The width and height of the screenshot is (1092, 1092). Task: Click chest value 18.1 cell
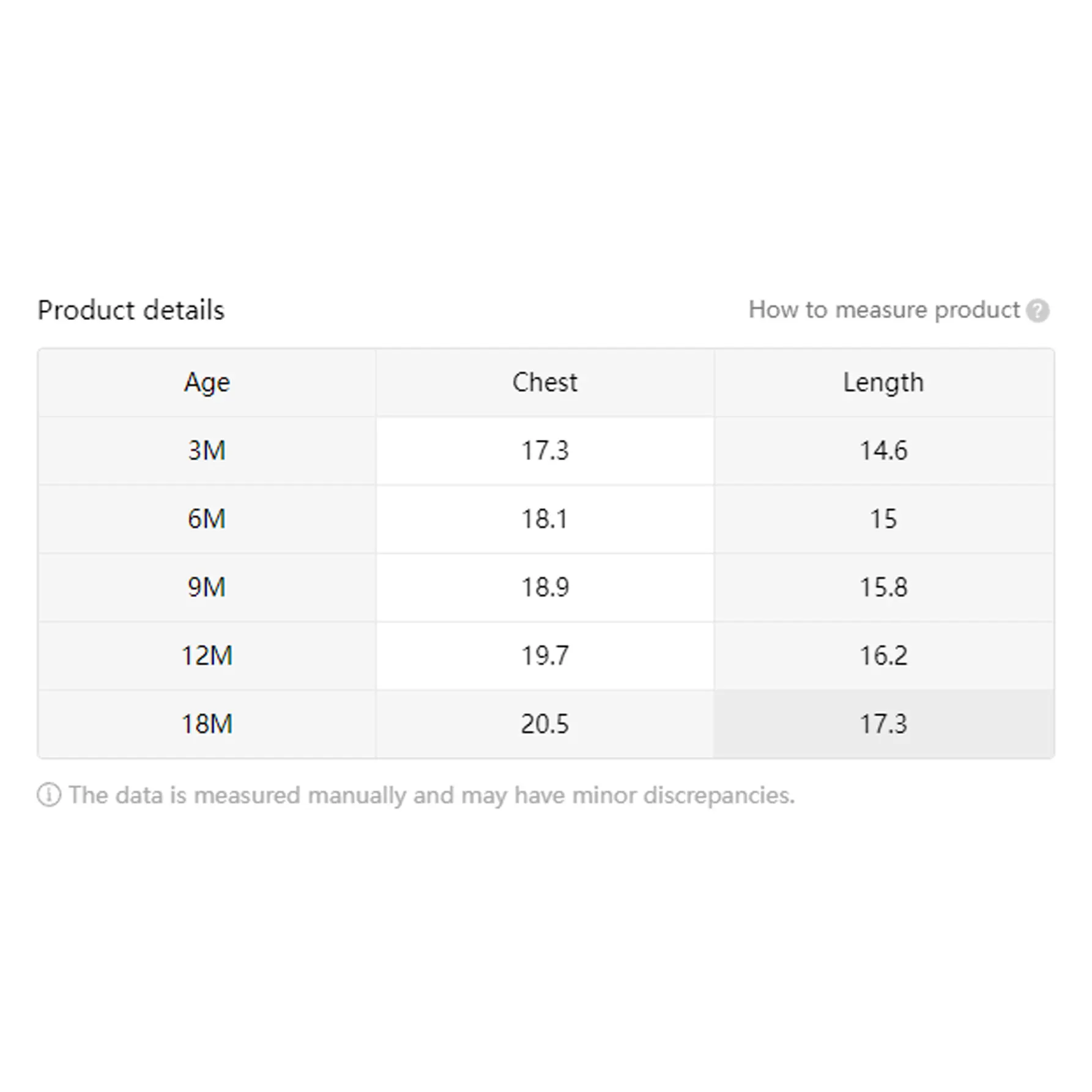click(544, 519)
